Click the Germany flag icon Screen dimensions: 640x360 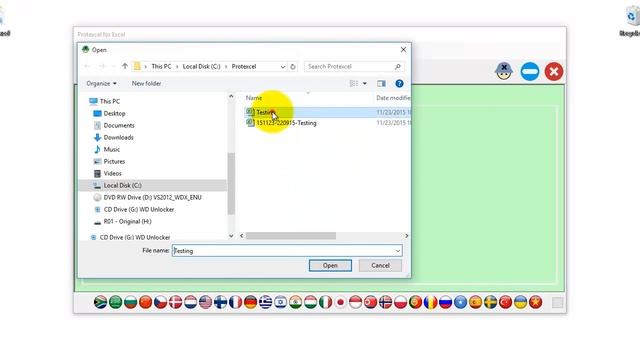250,302
